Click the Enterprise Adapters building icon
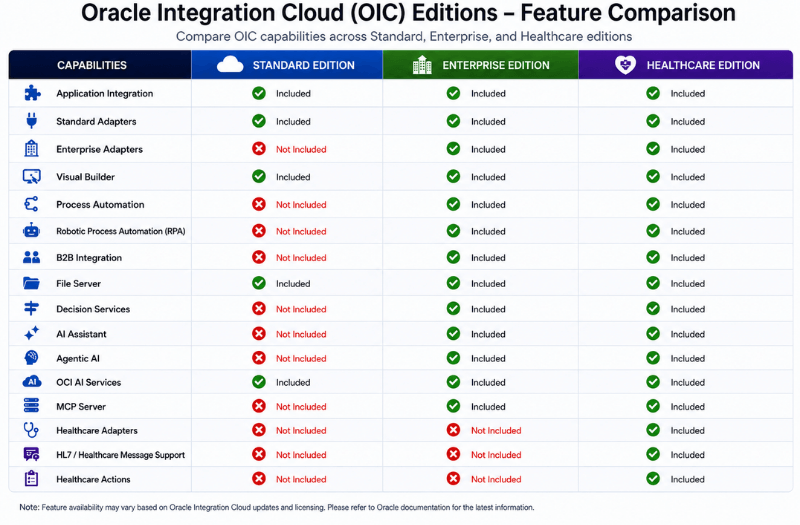This screenshot has height=525, width=800. point(32,148)
